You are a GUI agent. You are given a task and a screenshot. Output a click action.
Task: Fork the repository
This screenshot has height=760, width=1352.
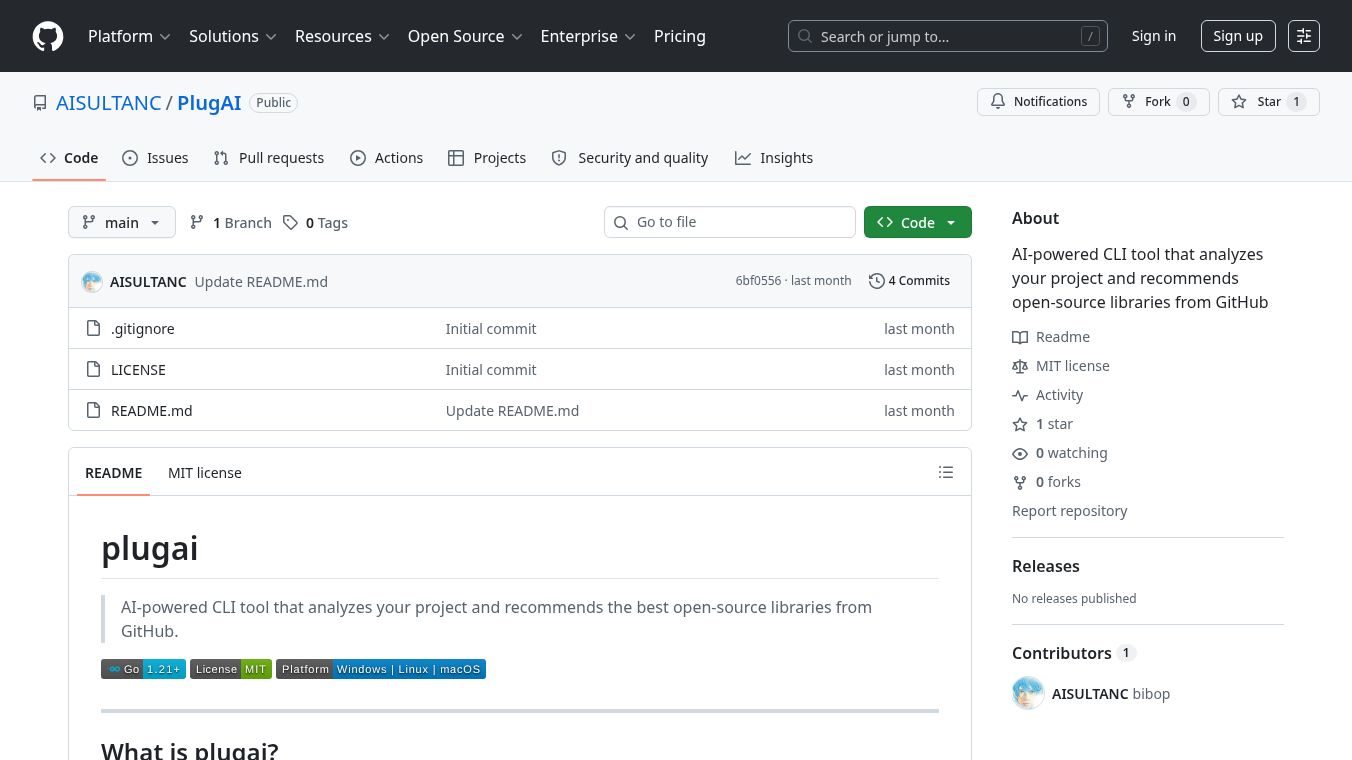coord(1158,102)
